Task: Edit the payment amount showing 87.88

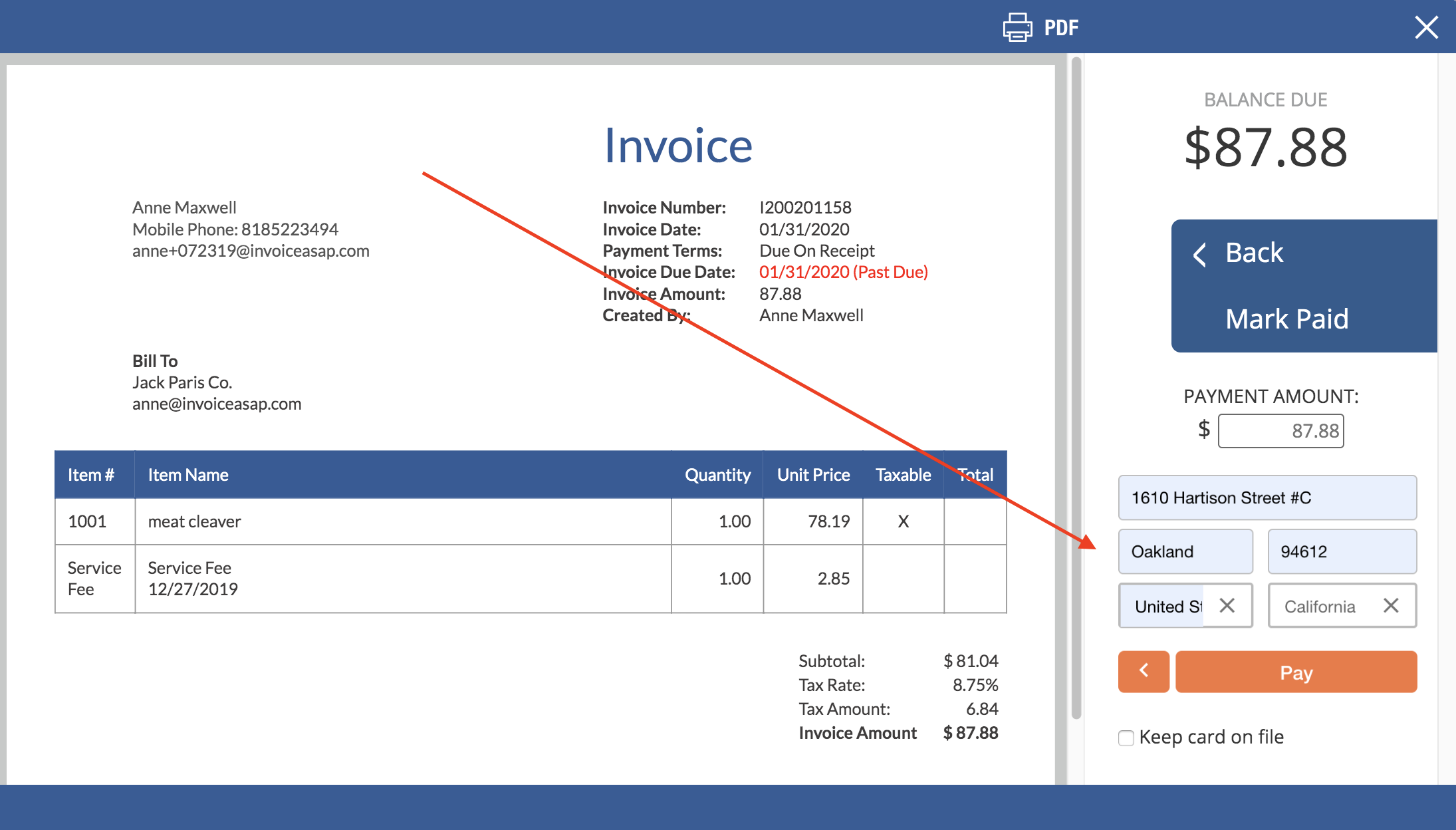Action: (x=1280, y=430)
